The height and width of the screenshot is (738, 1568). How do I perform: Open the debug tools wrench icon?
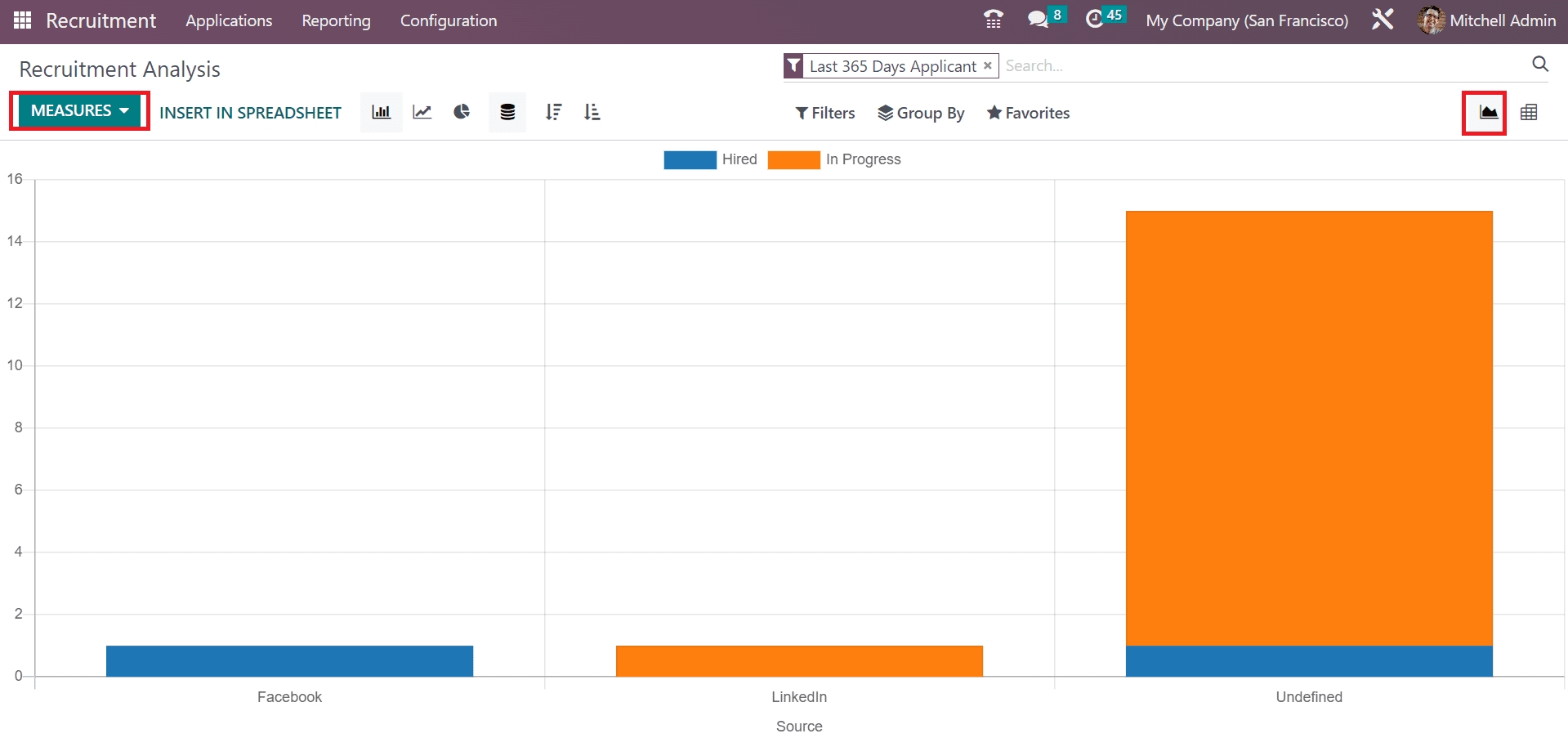coord(1382,20)
